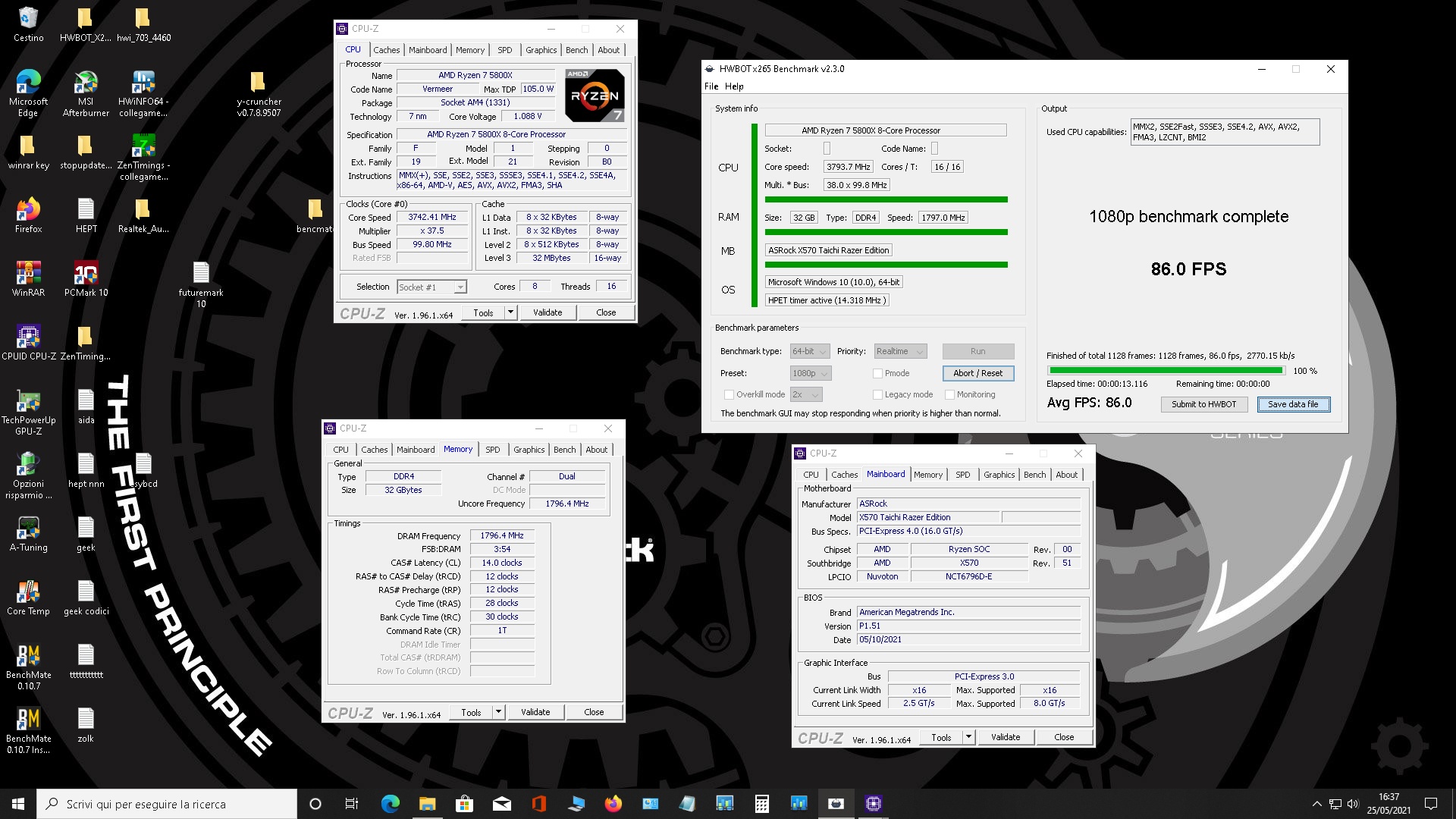Expand Tools arrow in Memory CPU-Z window
The image size is (1456, 819).
pos(498,712)
